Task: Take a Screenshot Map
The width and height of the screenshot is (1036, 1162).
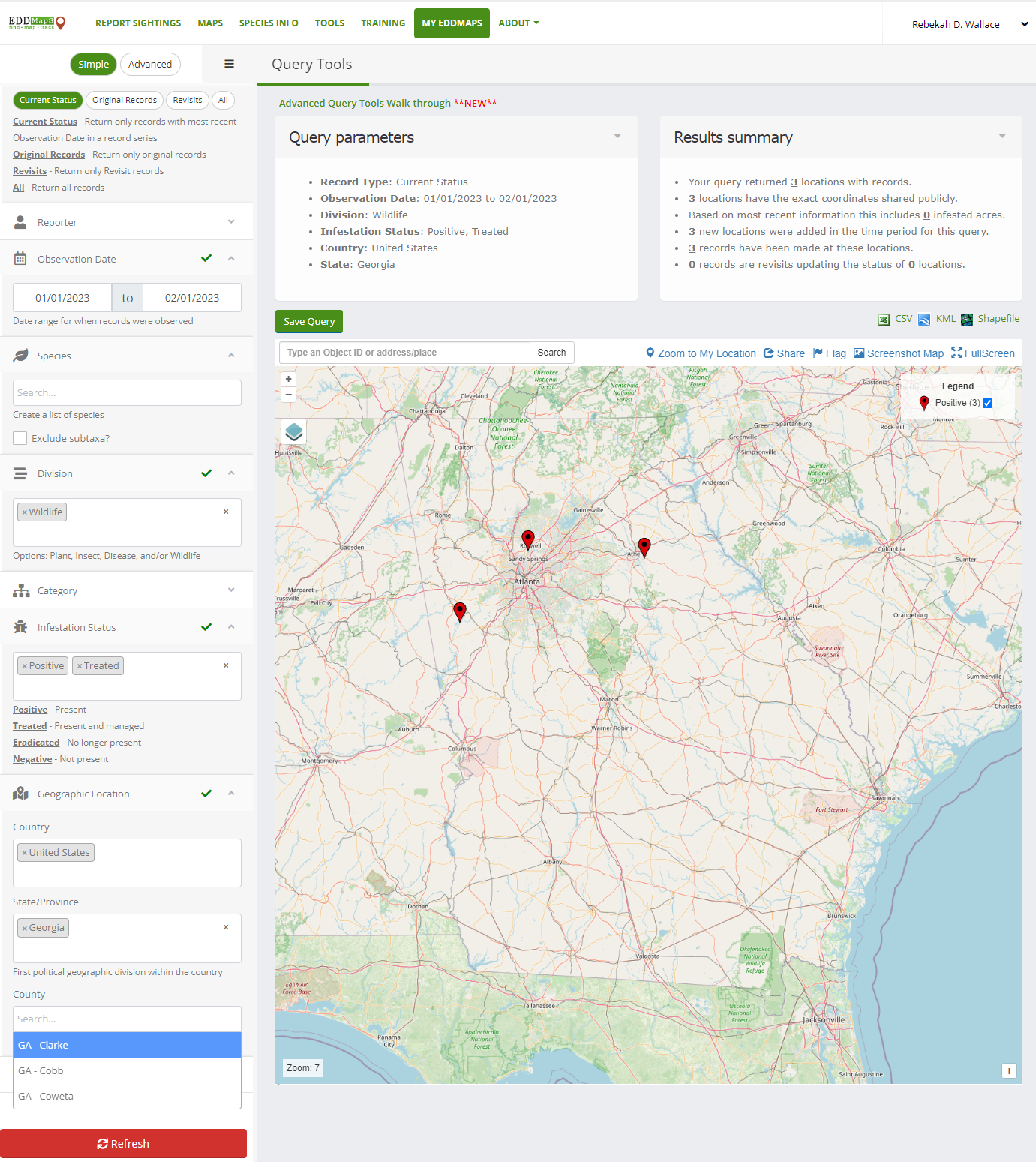Action: pos(899,353)
